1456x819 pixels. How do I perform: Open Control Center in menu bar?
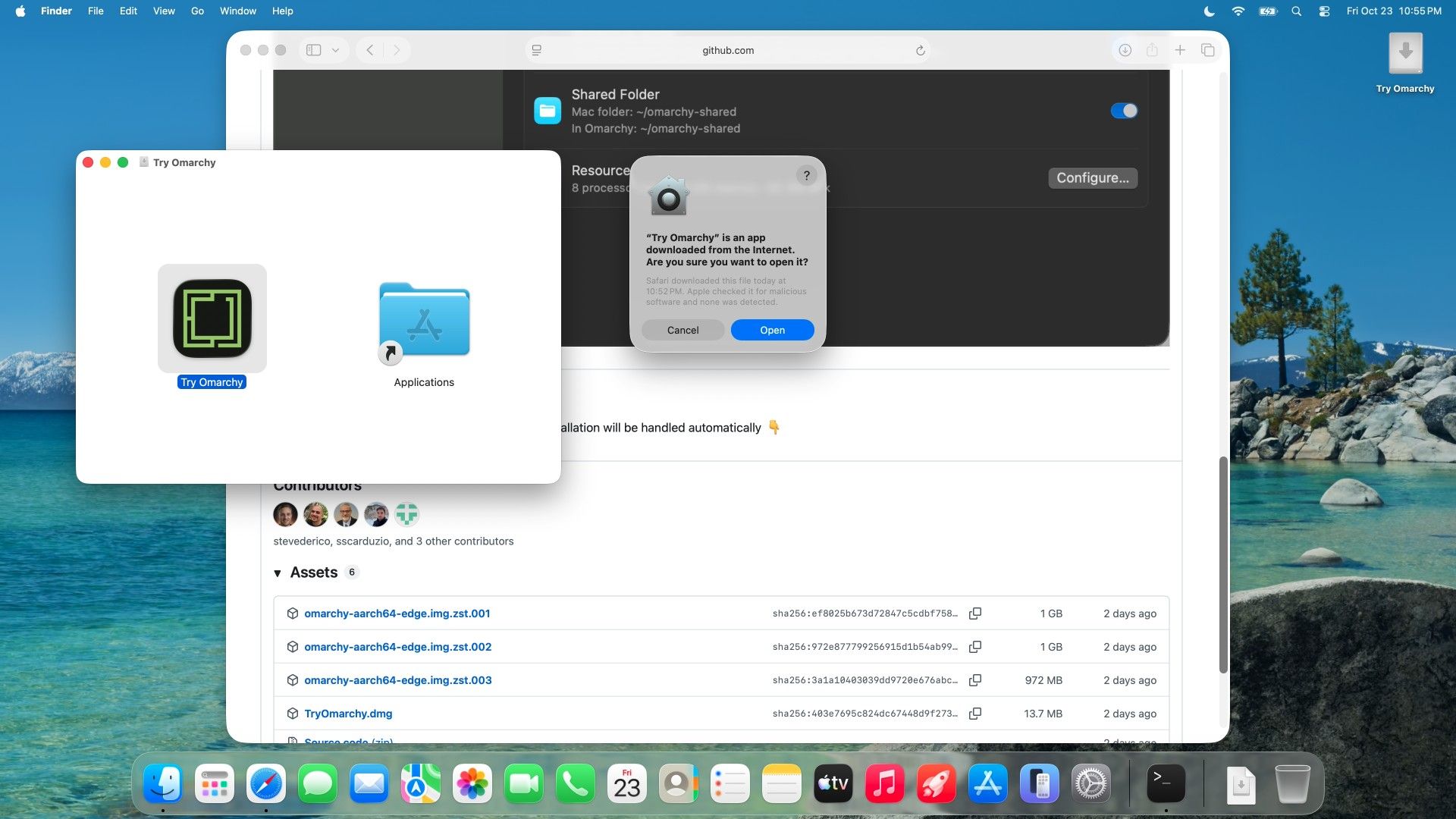(x=1324, y=11)
